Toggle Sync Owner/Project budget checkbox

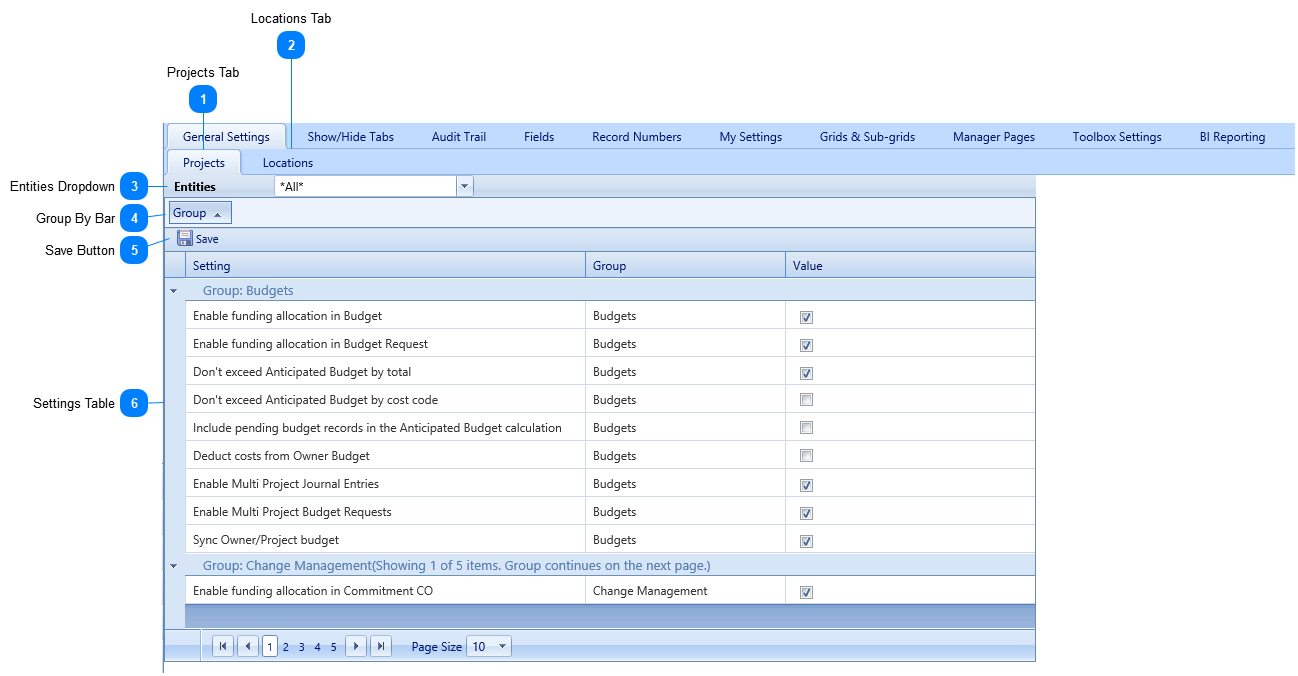(x=807, y=541)
